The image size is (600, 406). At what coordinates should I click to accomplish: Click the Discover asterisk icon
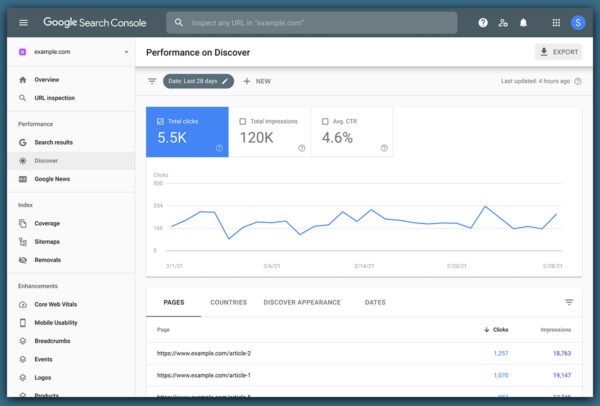pos(23,161)
